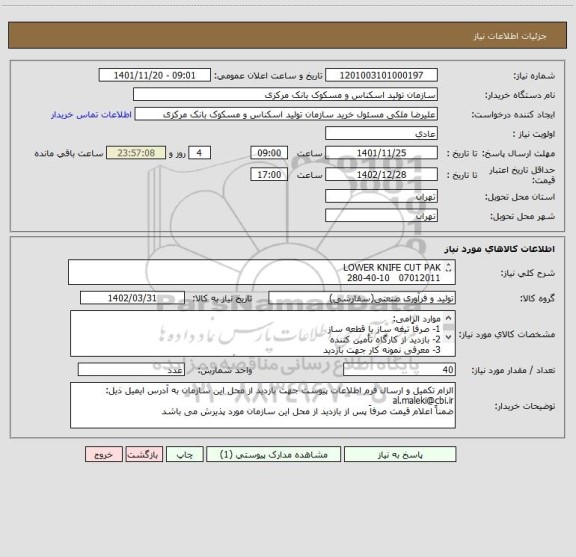Click need date field 1402/03/31
Viewport: 576px width, 557px height.
click(x=132, y=298)
